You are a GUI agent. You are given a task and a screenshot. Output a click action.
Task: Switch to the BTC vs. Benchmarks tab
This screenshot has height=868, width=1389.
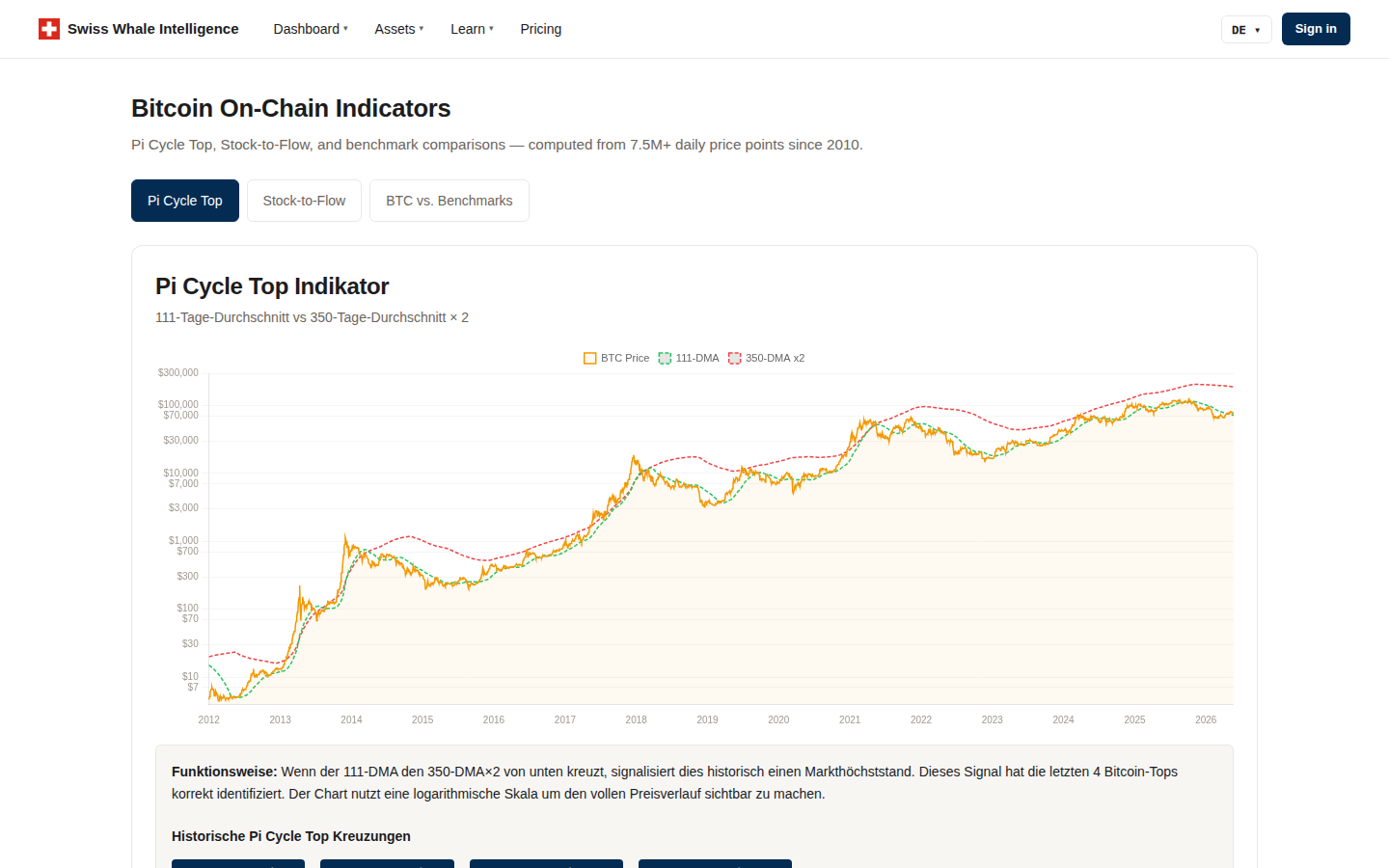pyautogui.click(x=449, y=201)
